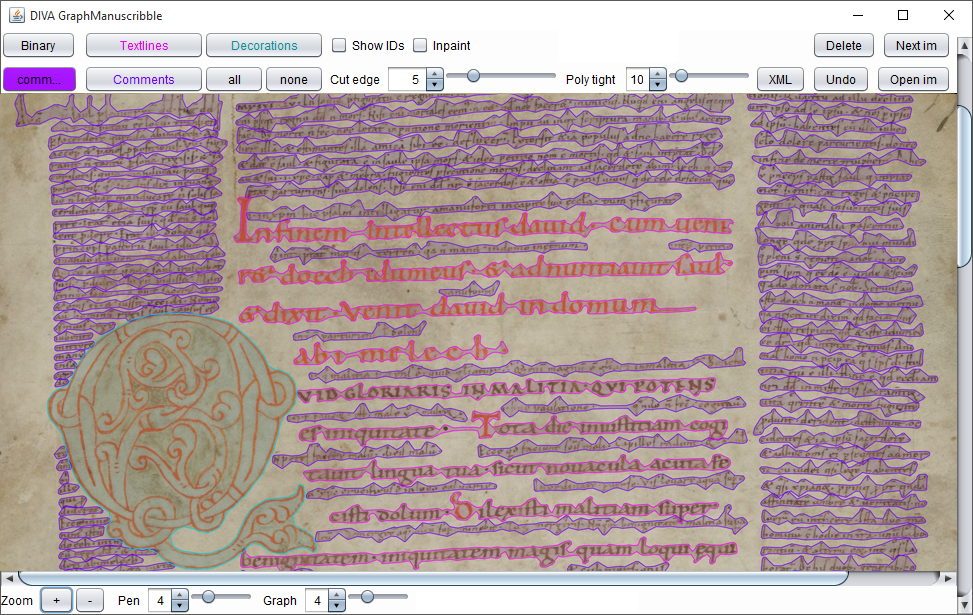Decrease the Graph spinner value

[336, 606]
